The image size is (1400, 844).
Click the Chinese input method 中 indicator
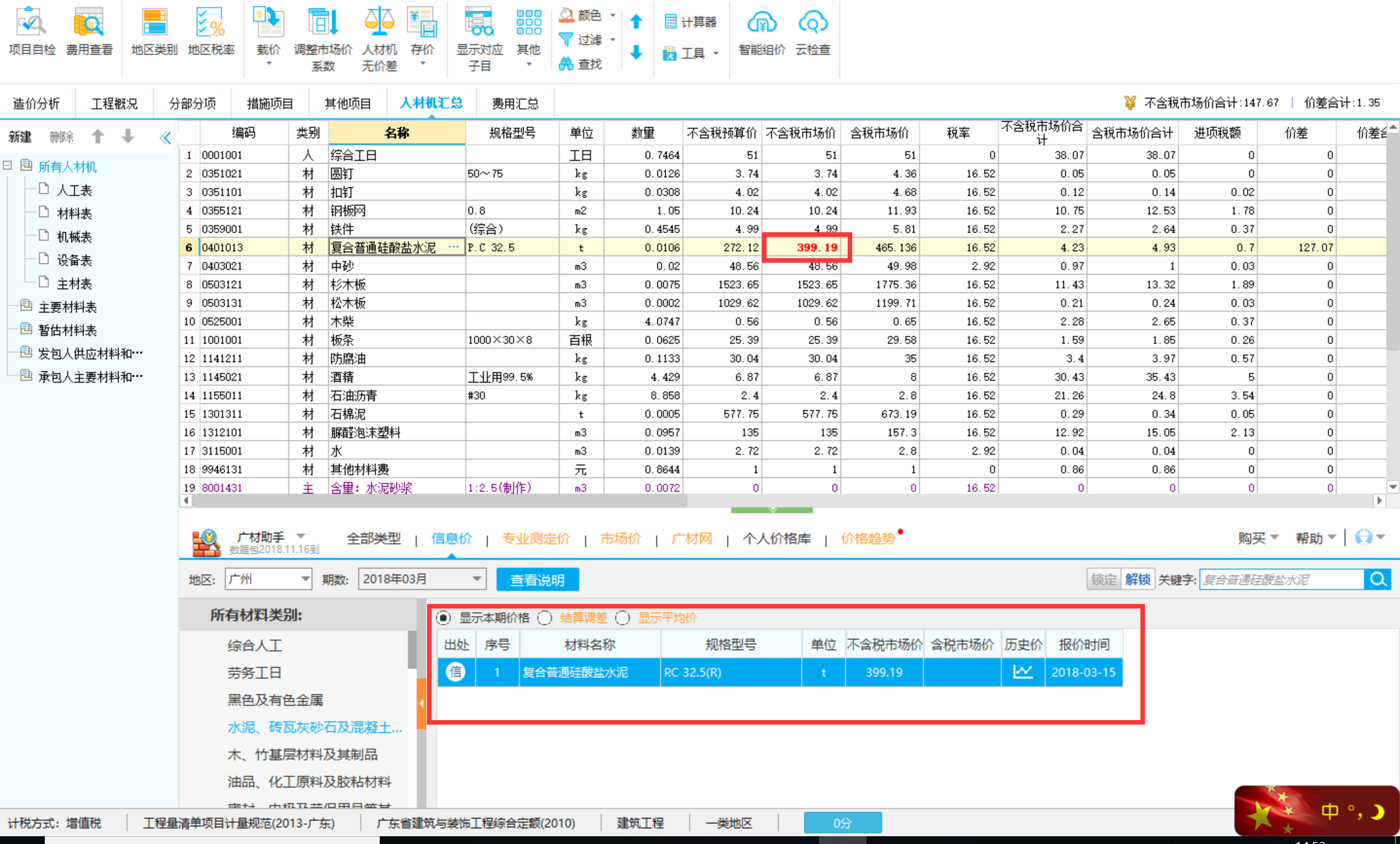1329,811
